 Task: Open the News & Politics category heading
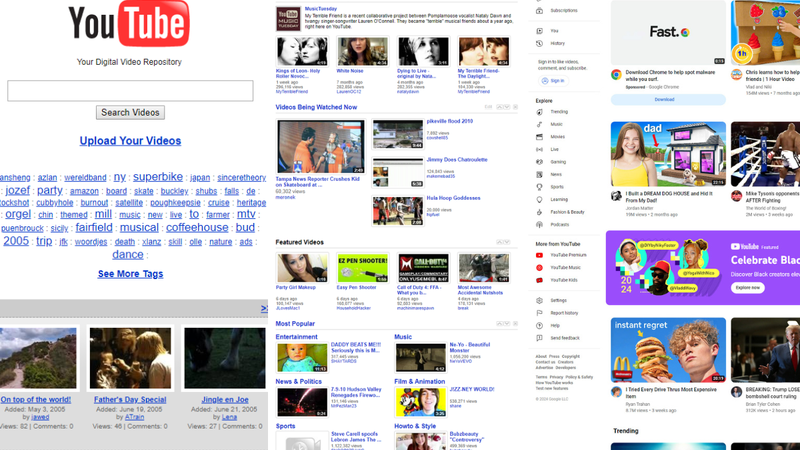298,382
